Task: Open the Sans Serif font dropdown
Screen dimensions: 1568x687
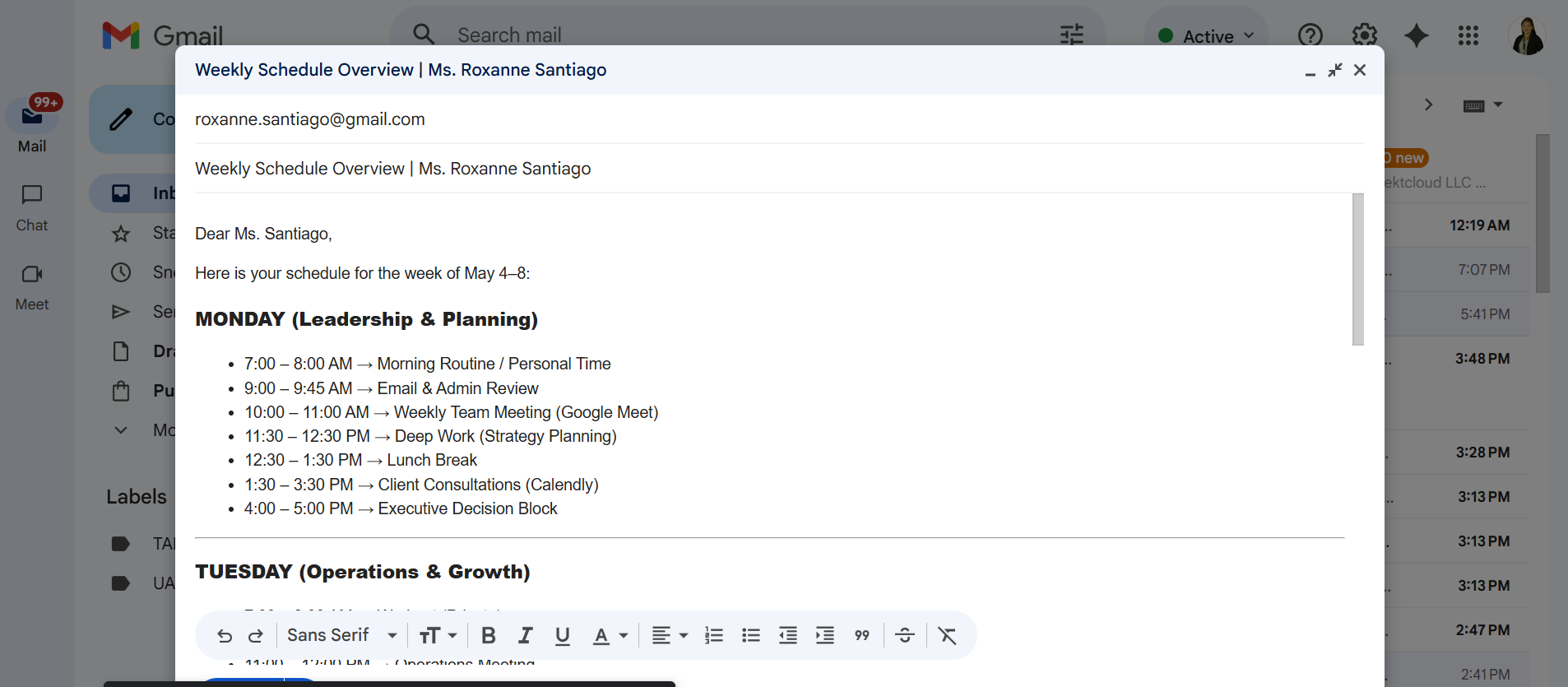Action: point(342,635)
